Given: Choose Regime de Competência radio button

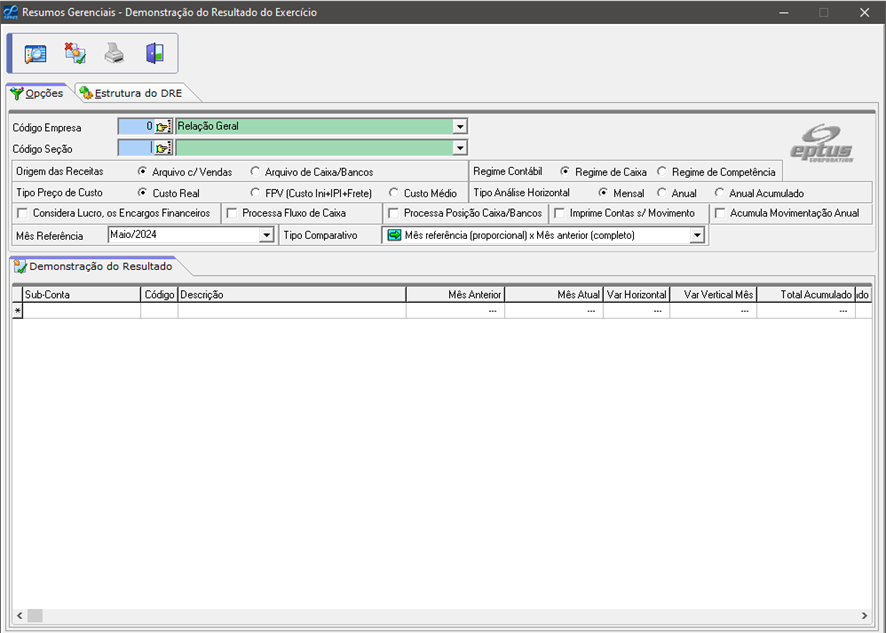Looking at the screenshot, I should [x=662, y=172].
